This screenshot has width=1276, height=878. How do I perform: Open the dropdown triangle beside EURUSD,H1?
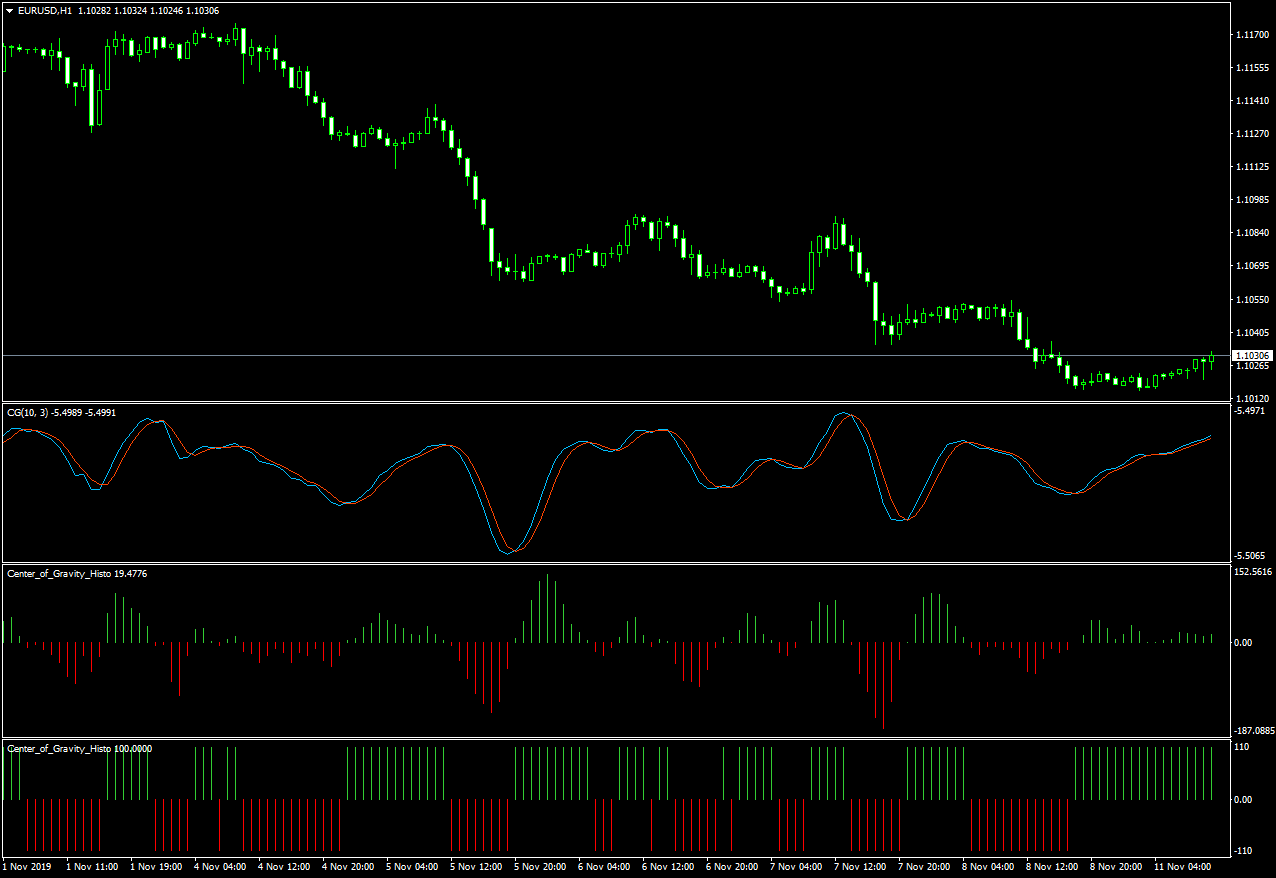(10, 10)
